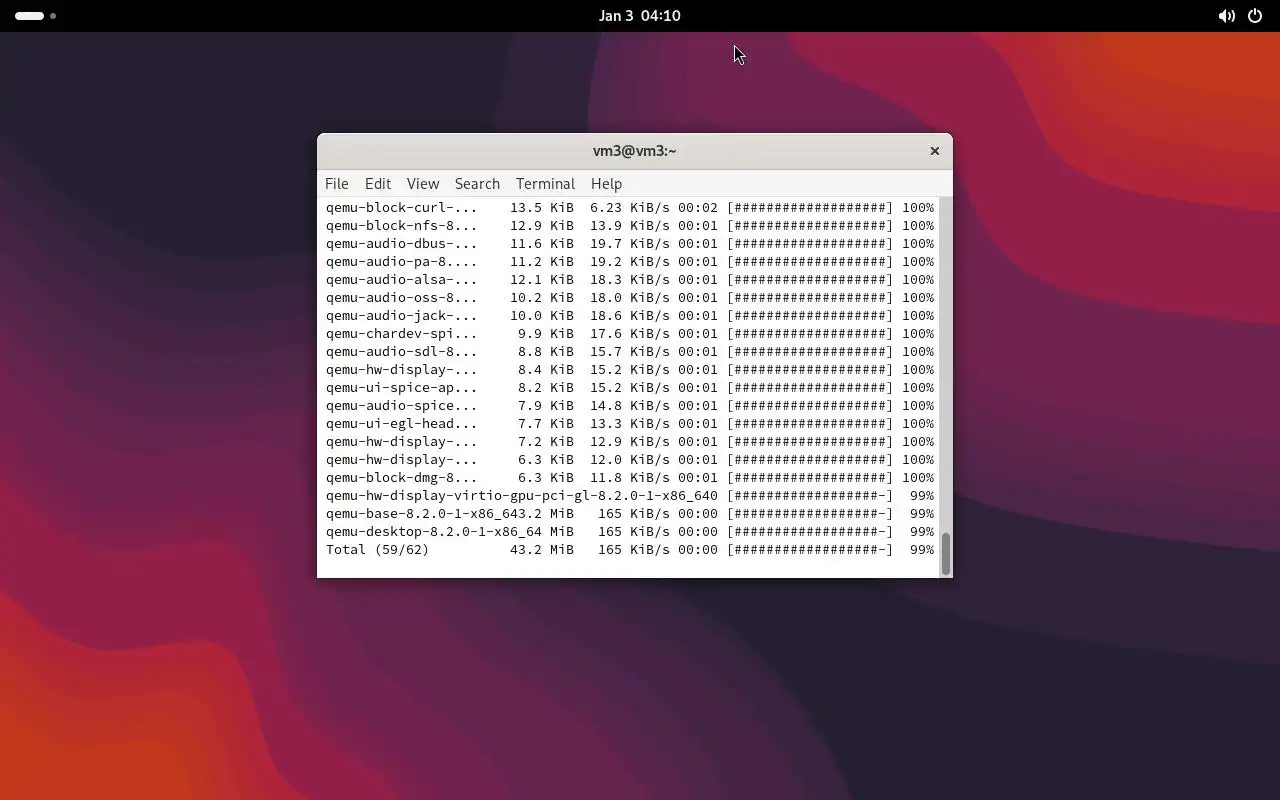The width and height of the screenshot is (1280, 800).
Task: Click the qemu-hw-display-virtio-gpu-pci-gl line
Action: 630,496
